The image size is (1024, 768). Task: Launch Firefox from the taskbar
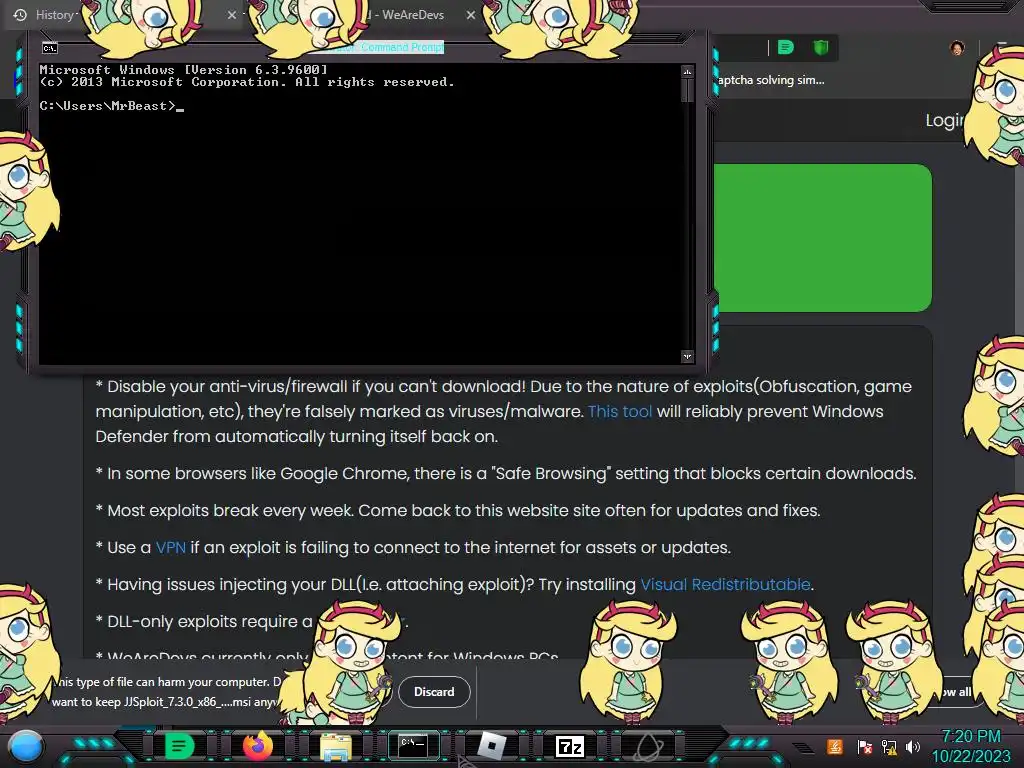point(257,746)
